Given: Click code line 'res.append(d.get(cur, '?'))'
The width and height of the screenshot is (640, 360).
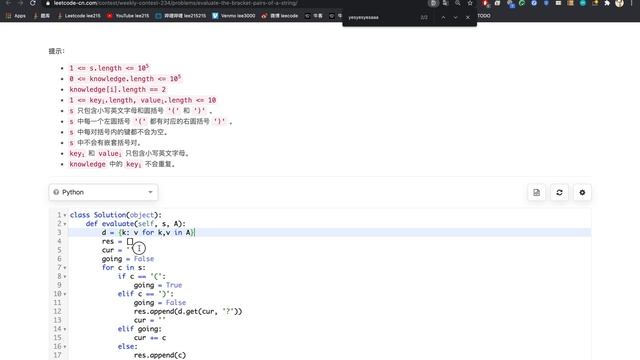Looking at the screenshot, I should click(188, 311).
